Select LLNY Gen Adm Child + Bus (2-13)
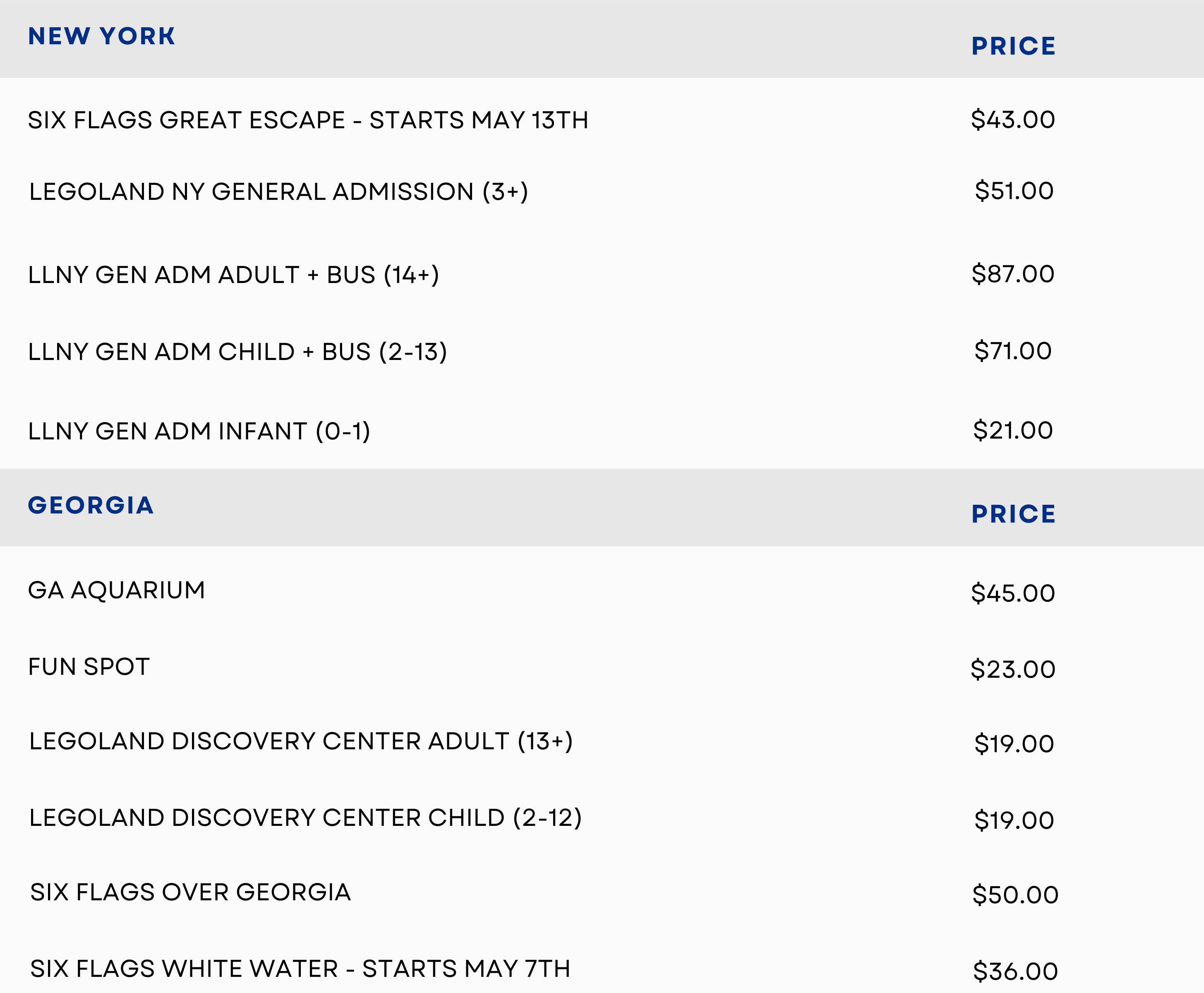The width and height of the screenshot is (1204, 993). (x=237, y=352)
